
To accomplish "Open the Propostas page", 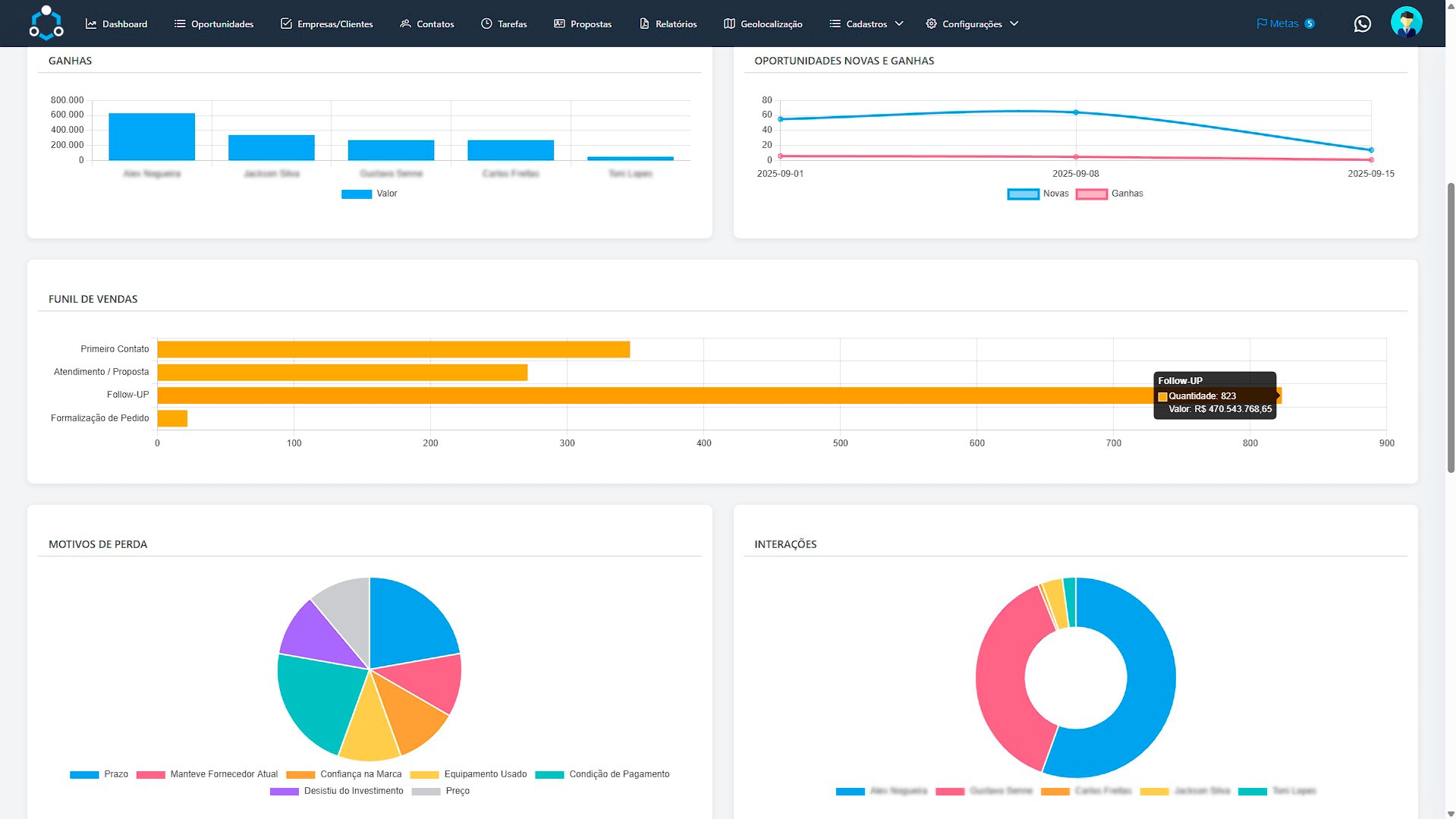I will click(x=582, y=24).
